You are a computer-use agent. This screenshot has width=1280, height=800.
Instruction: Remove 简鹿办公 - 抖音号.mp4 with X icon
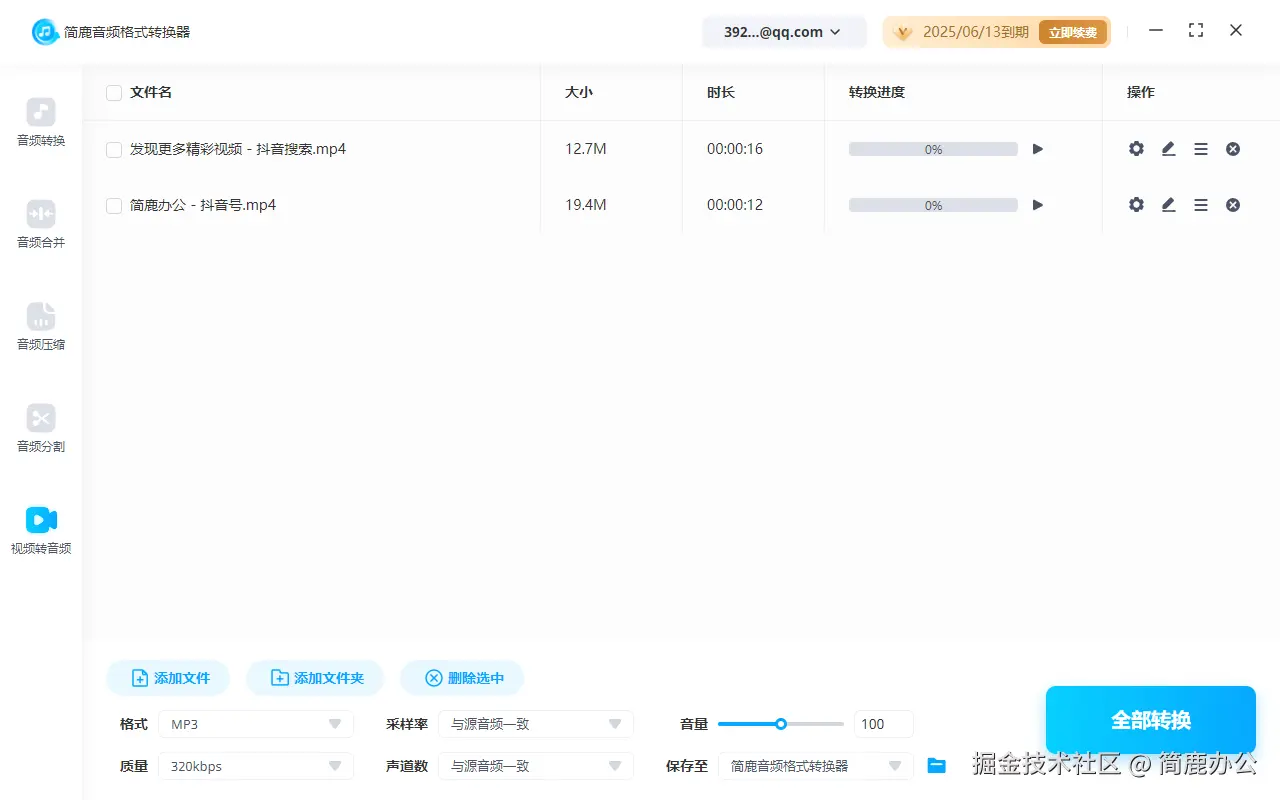pos(1233,205)
